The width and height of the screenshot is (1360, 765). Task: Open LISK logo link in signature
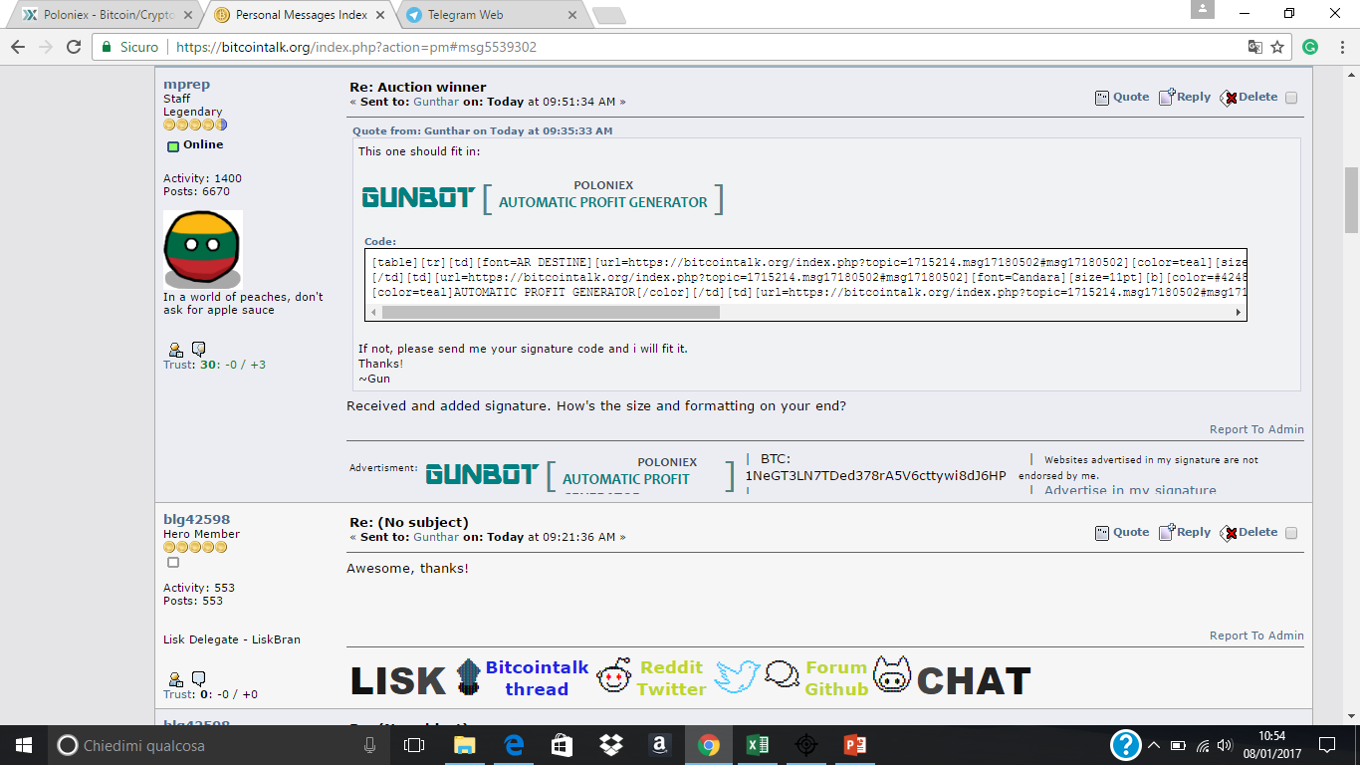click(x=397, y=680)
